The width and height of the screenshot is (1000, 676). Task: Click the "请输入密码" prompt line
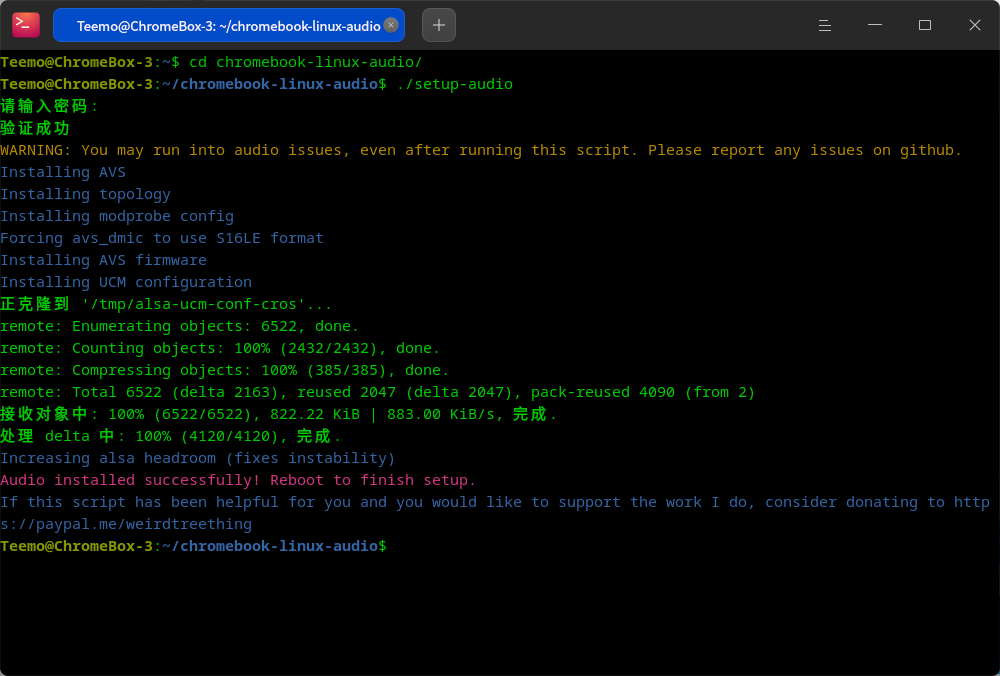coord(49,107)
